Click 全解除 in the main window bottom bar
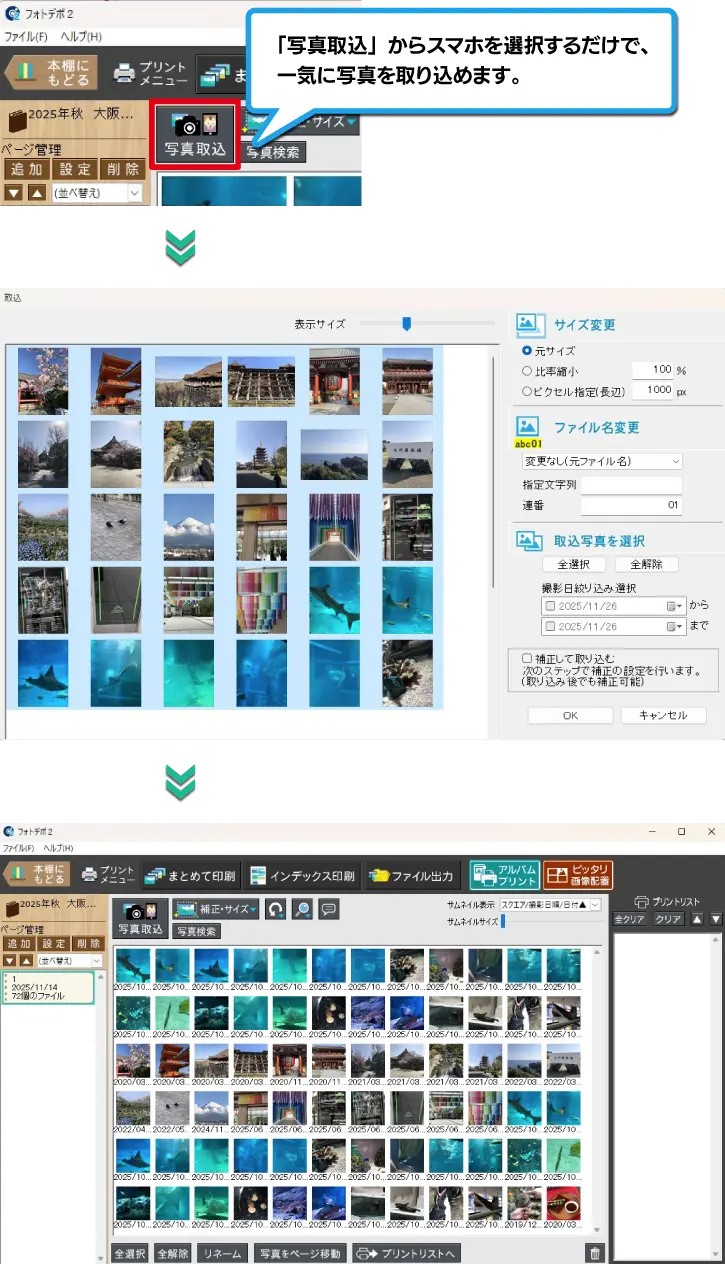725x1264 pixels. point(173,1253)
